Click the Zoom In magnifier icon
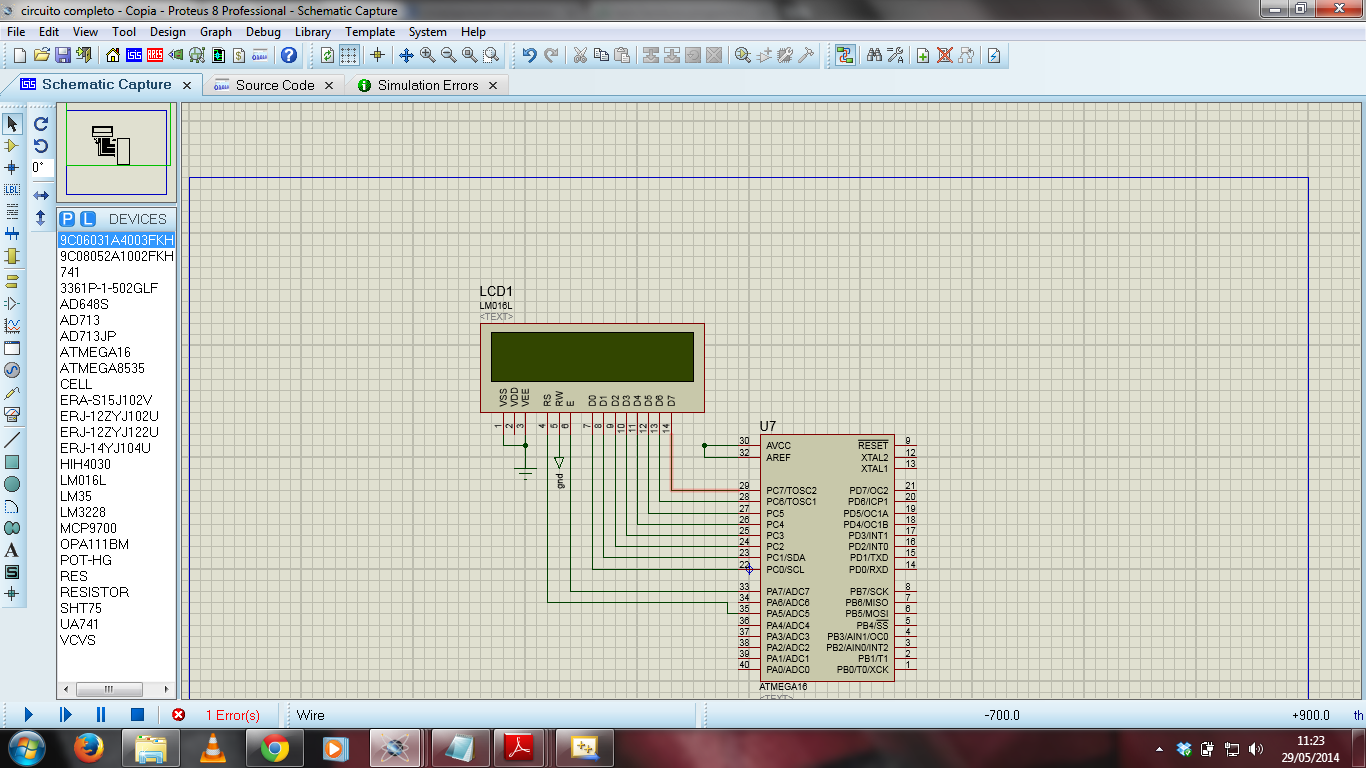The image size is (1366, 768). (428, 55)
